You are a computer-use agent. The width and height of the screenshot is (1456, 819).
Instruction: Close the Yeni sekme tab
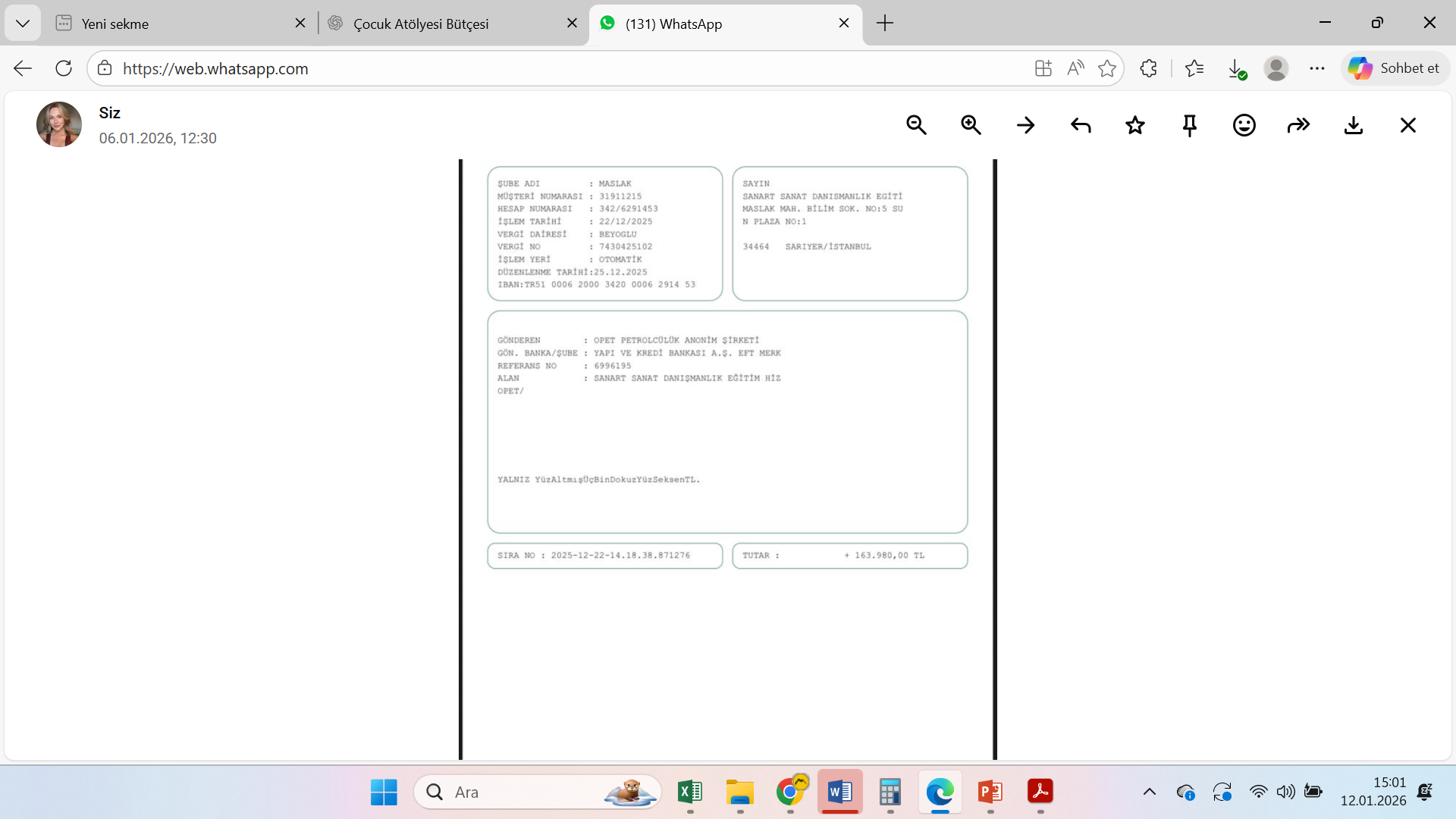click(x=300, y=24)
